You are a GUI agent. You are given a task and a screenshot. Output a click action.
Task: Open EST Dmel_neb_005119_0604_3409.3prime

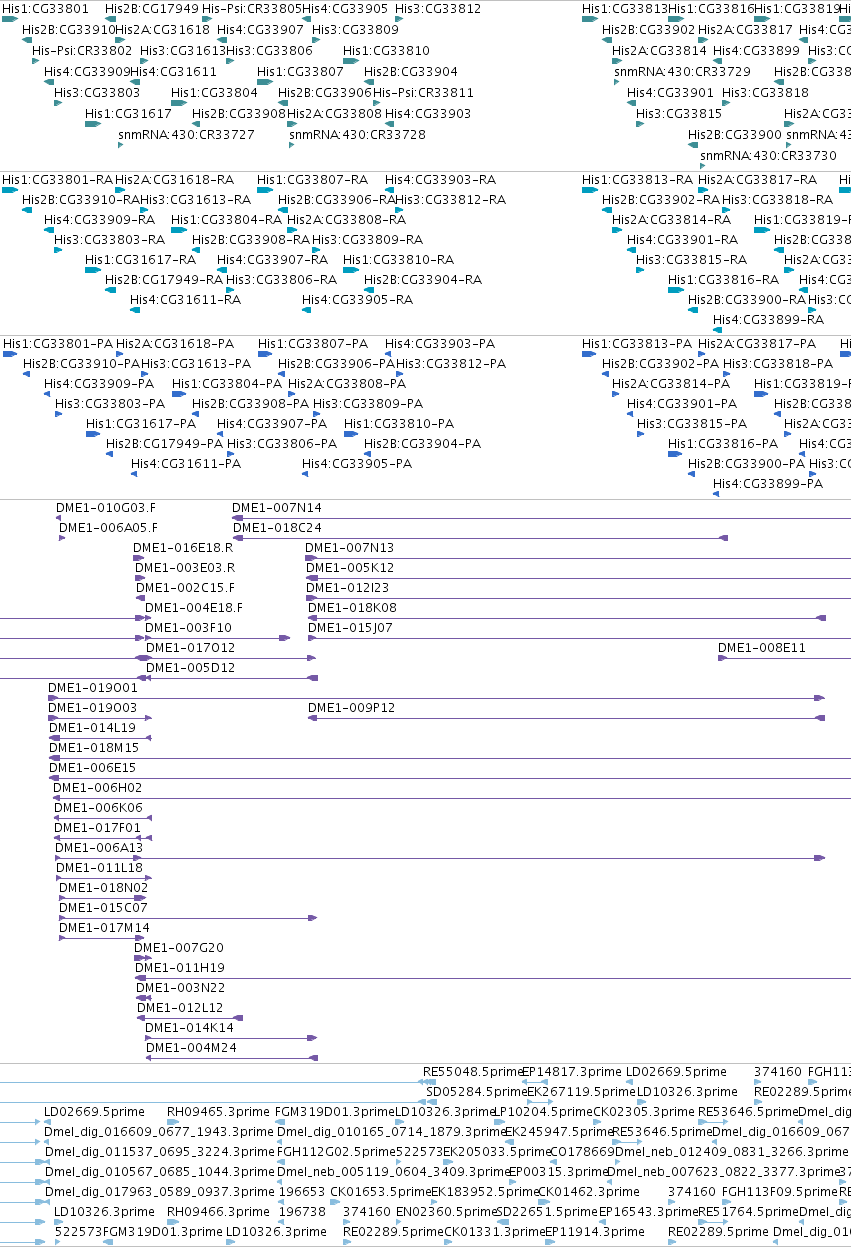[391, 1172]
